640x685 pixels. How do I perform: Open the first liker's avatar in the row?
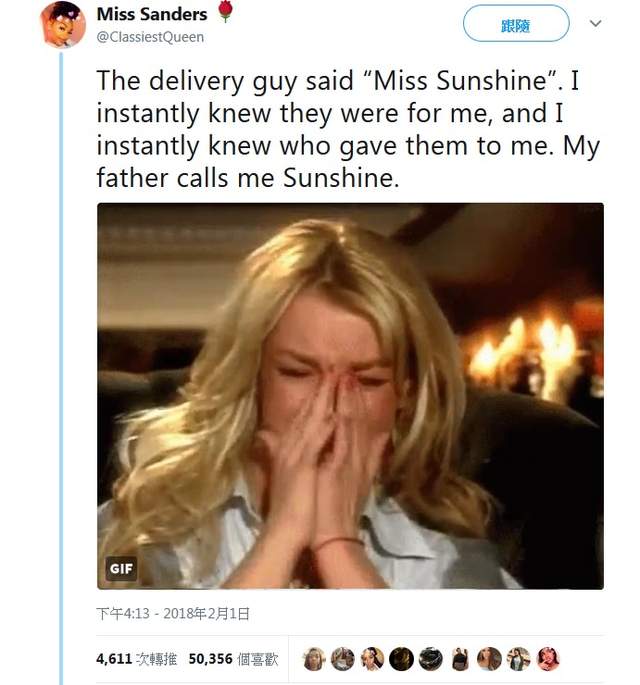click(x=315, y=659)
